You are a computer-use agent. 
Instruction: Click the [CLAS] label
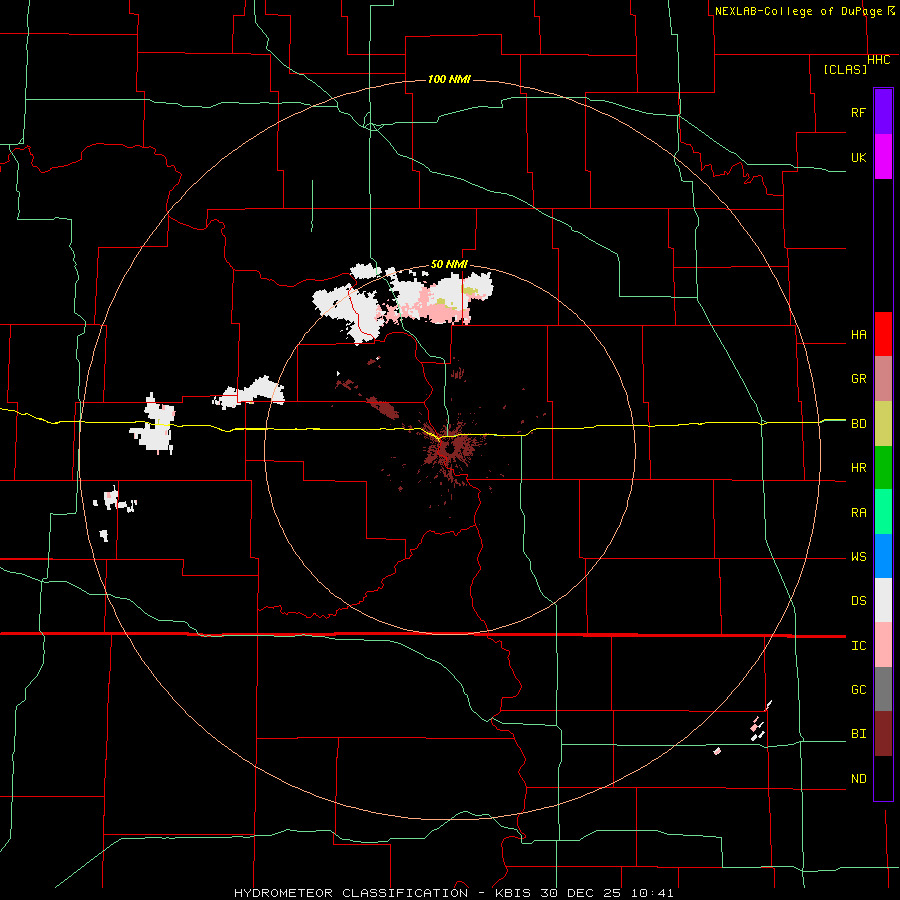click(x=845, y=70)
